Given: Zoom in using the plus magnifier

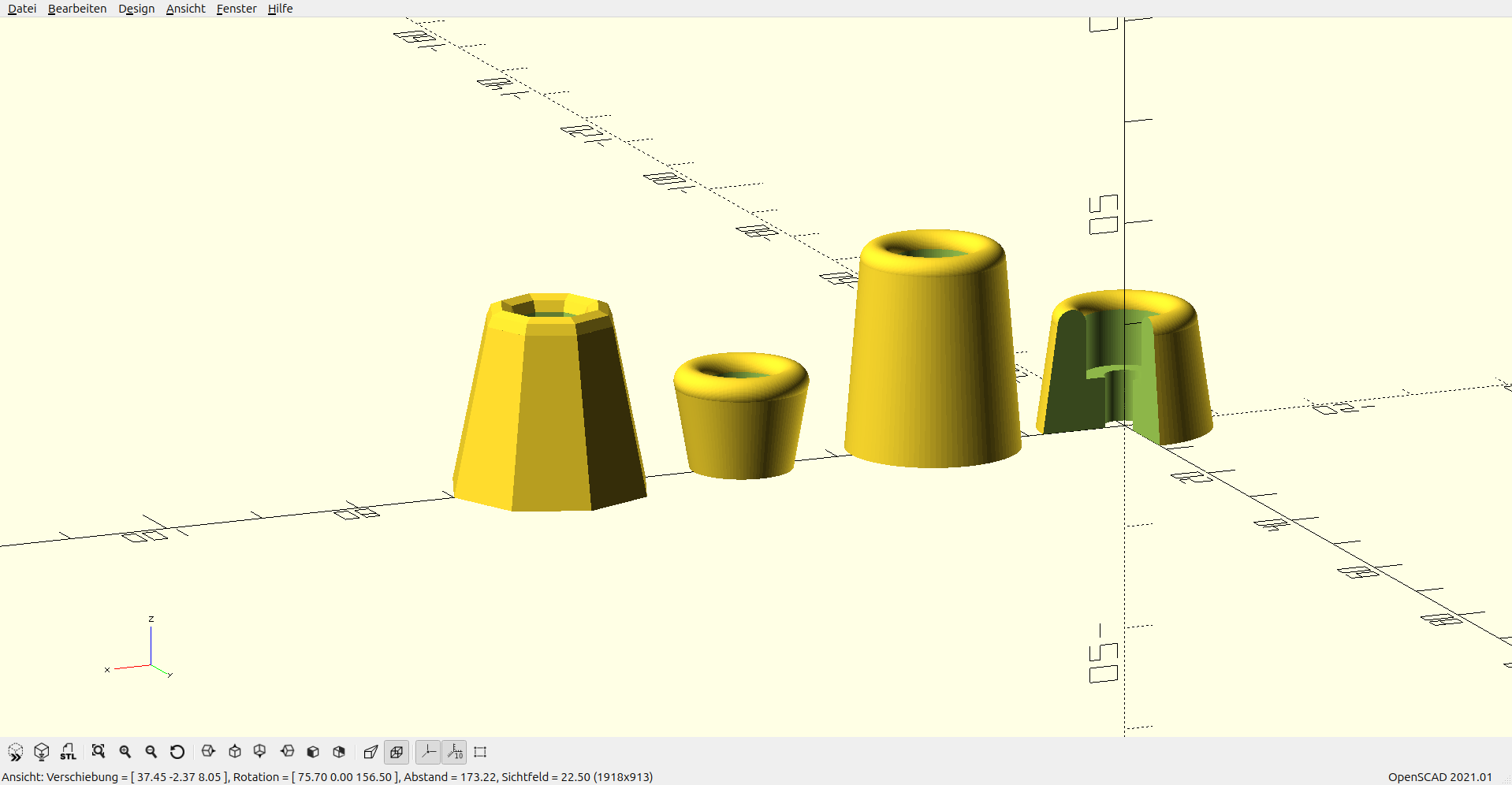Looking at the screenshot, I should (125, 752).
